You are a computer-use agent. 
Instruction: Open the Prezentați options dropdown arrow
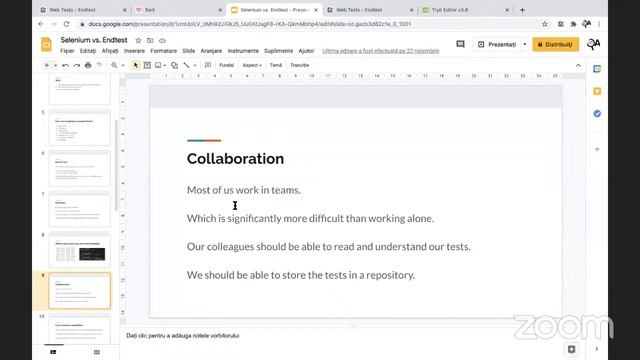pos(525,44)
